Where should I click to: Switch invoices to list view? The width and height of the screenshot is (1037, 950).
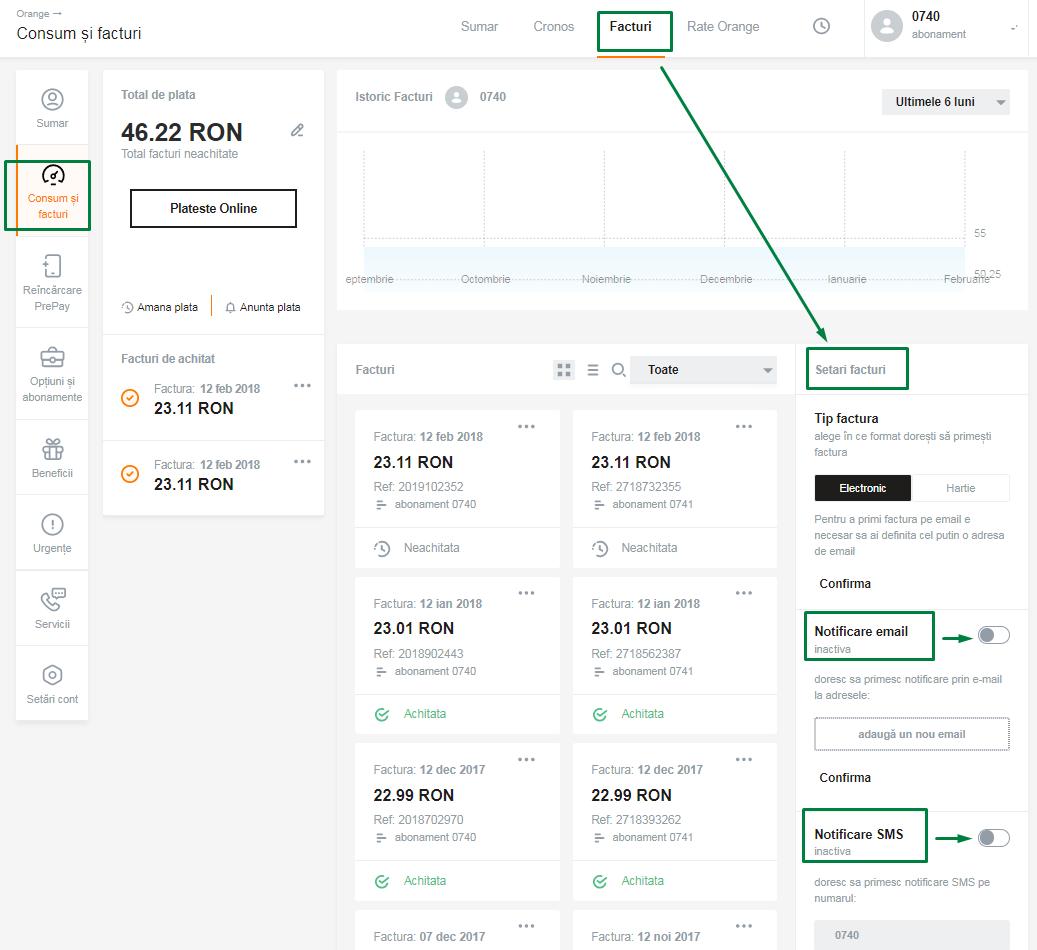click(593, 370)
